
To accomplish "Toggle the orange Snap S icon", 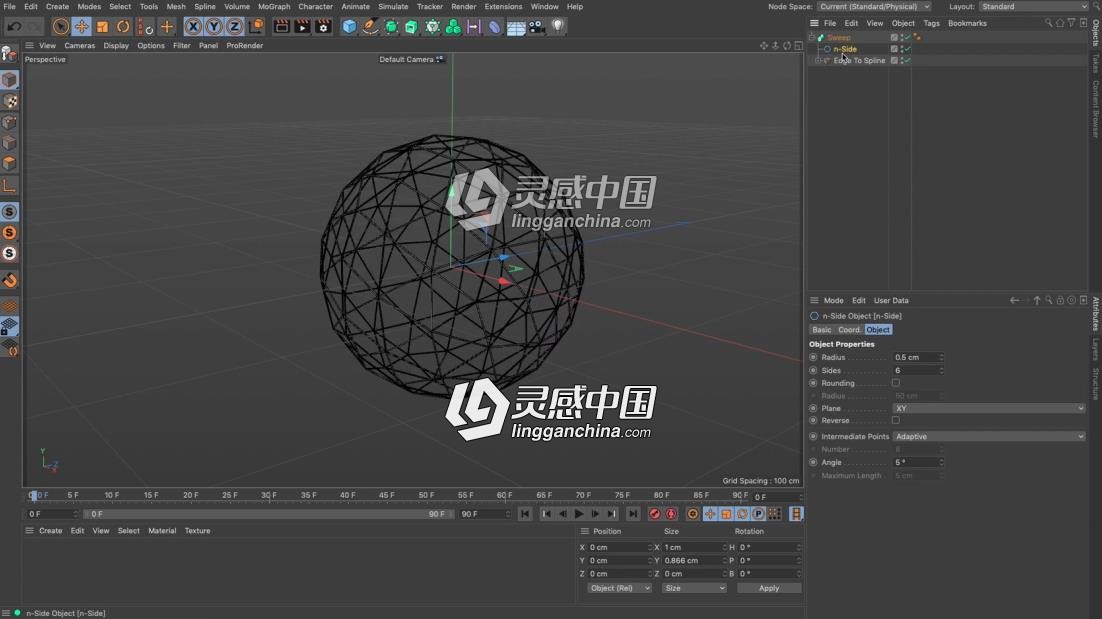I will pos(9,233).
